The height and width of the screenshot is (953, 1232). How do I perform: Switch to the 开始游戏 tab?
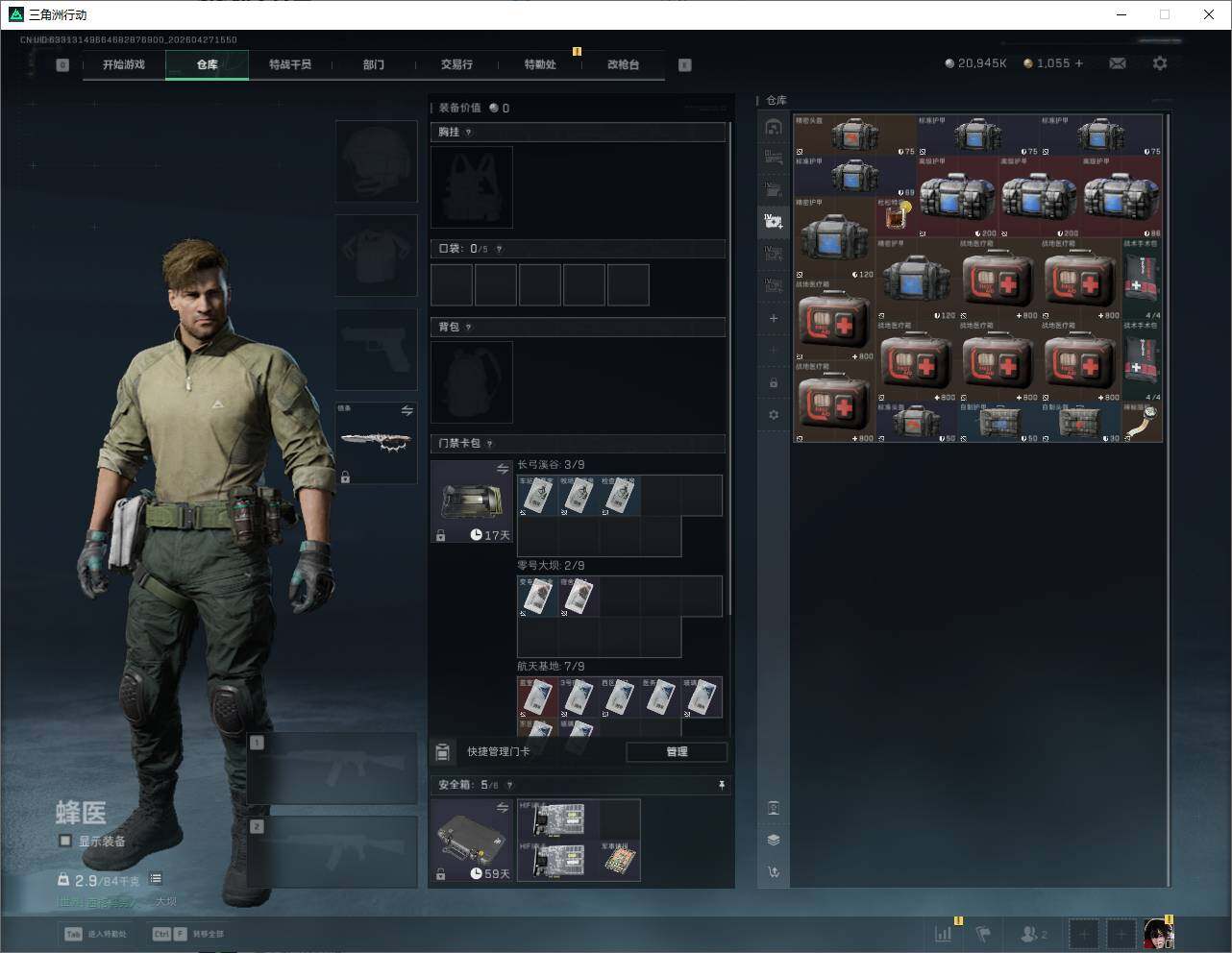tap(124, 65)
